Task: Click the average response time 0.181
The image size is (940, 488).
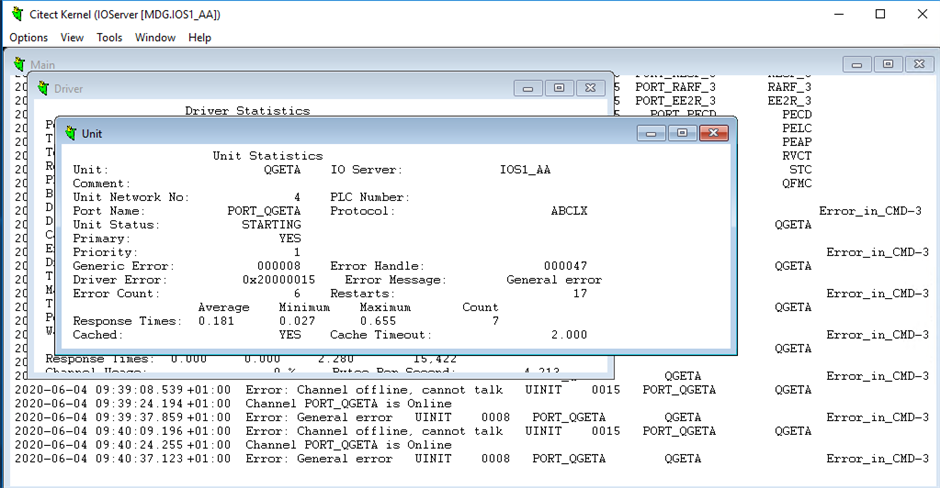Action: click(x=216, y=321)
